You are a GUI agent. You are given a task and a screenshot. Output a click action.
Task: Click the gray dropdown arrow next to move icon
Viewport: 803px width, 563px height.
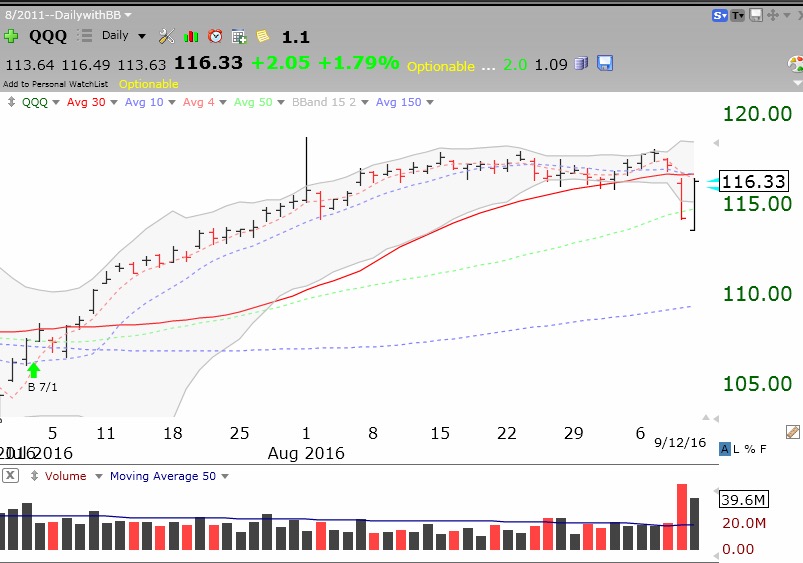point(787,15)
